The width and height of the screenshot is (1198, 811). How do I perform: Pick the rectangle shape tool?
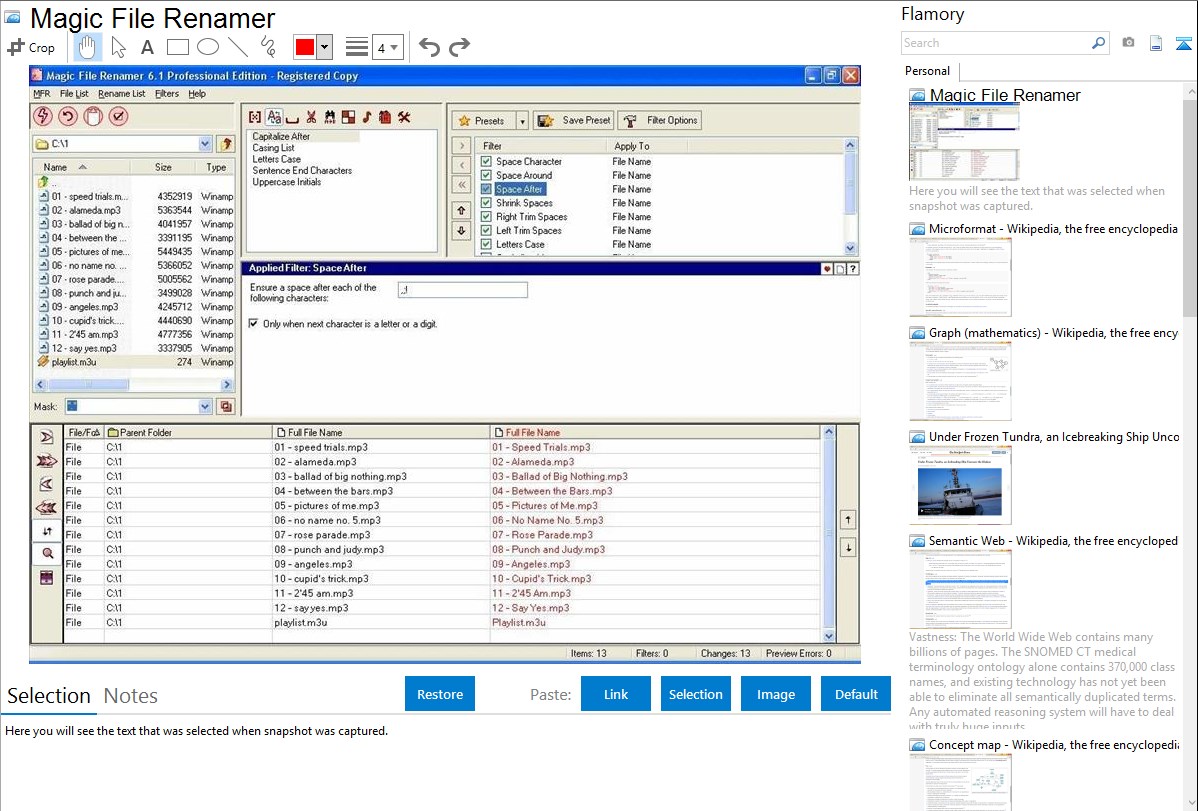[x=177, y=47]
